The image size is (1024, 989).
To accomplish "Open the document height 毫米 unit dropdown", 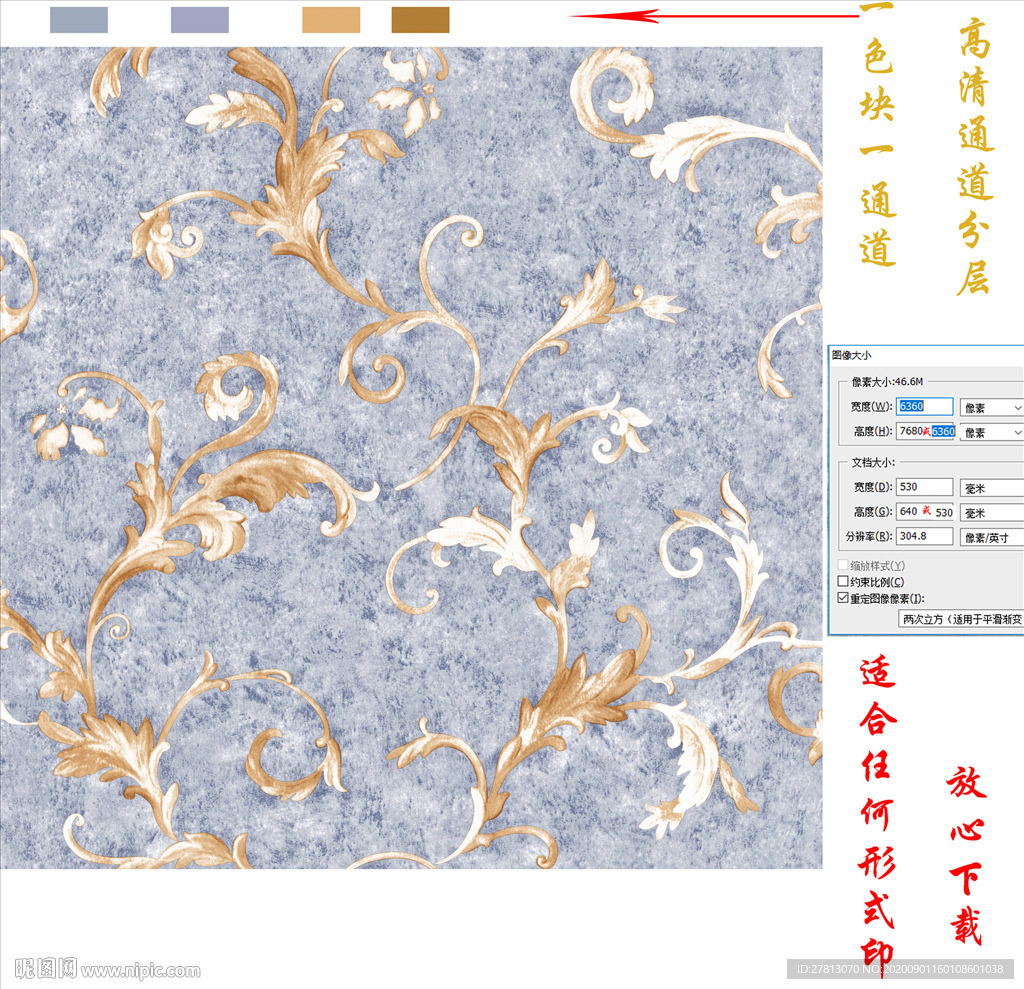I will (991, 513).
